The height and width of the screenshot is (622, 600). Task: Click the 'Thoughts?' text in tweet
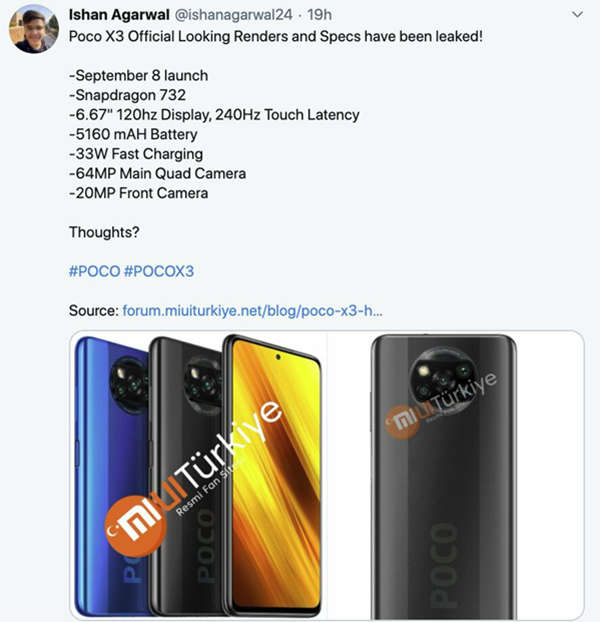(104, 232)
